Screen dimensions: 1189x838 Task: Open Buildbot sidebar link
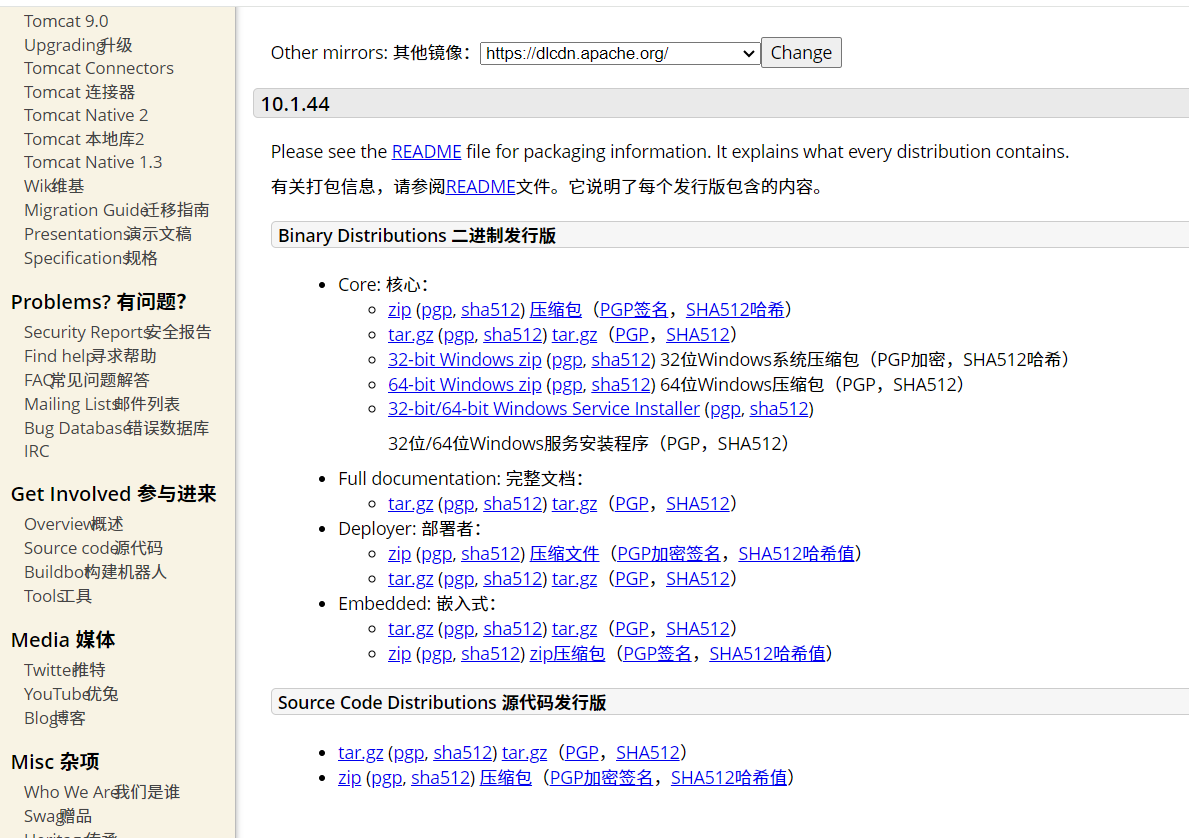(x=95, y=572)
